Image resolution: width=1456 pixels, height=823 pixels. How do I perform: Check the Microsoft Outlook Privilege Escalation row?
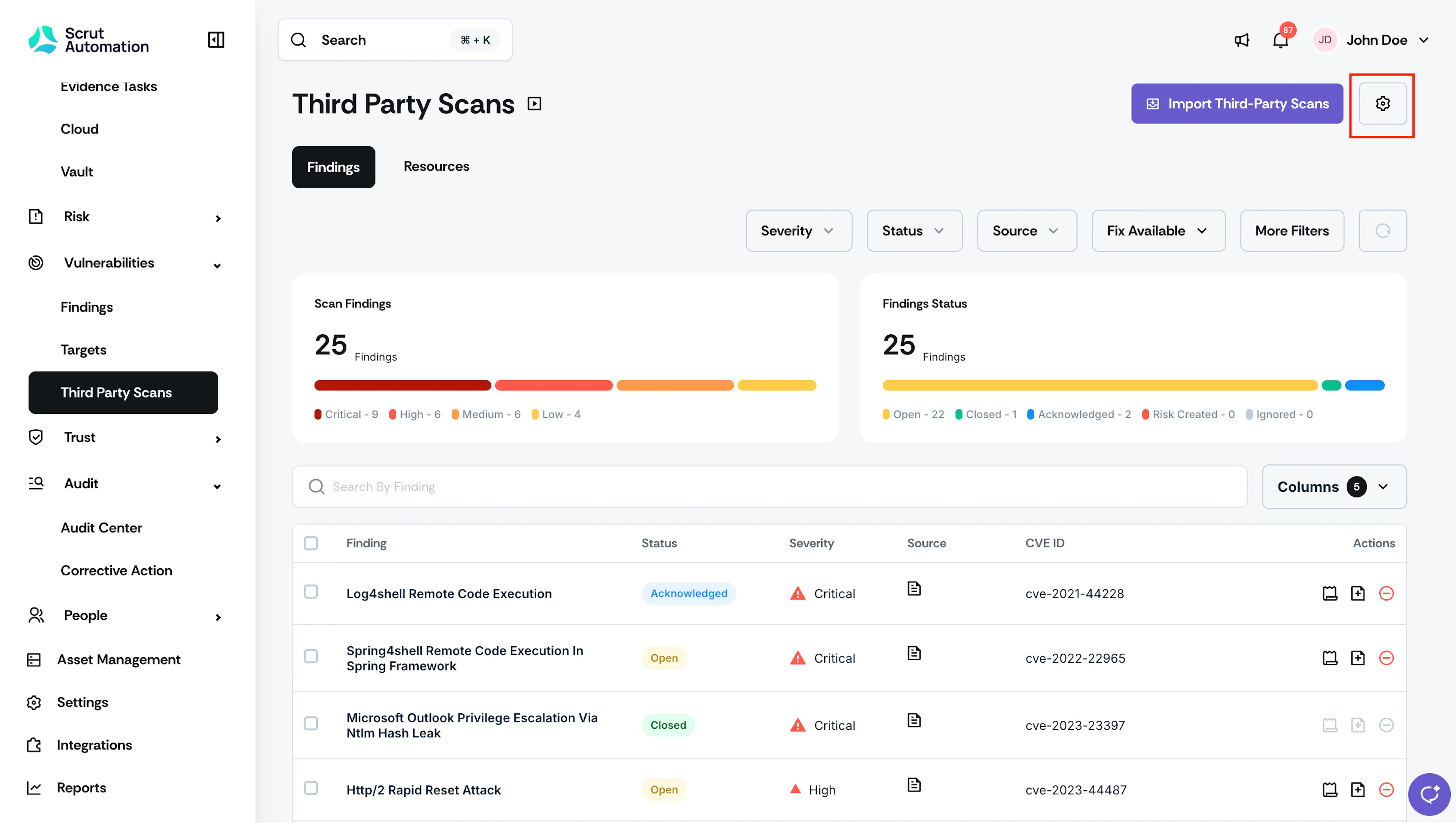coord(311,724)
